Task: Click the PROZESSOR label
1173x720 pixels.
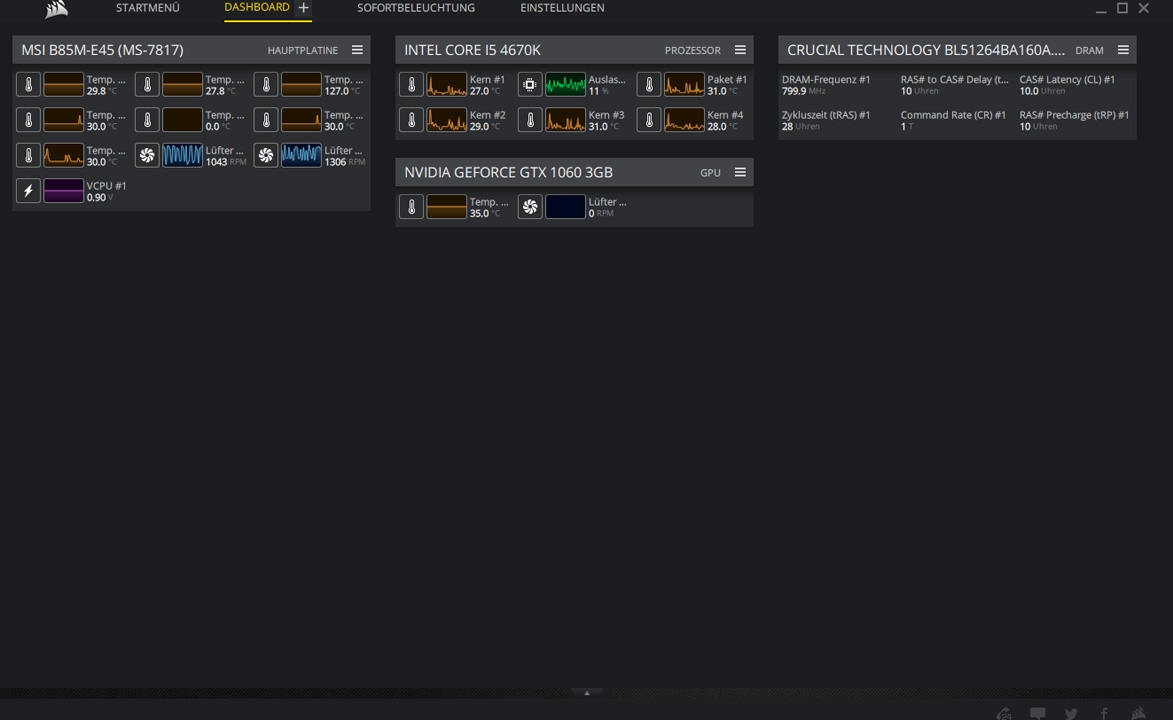Action: tap(693, 50)
